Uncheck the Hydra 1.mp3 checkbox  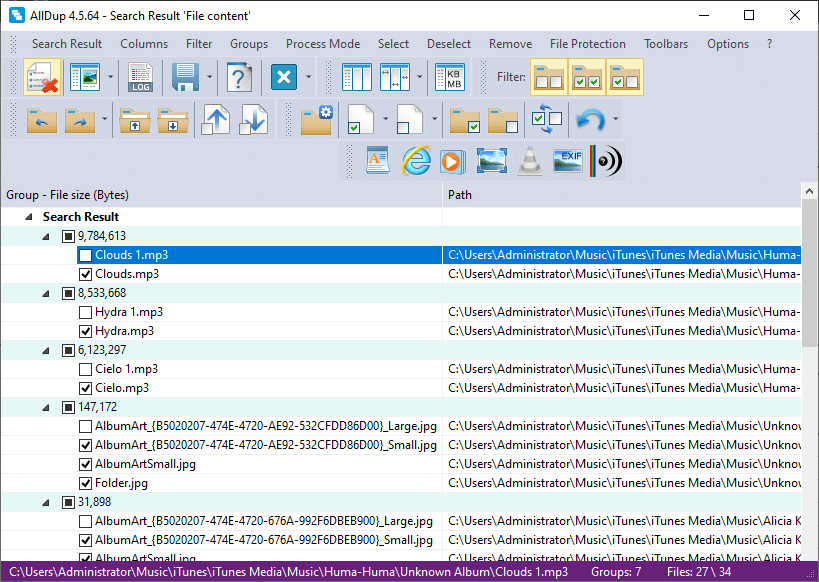[x=85, y=312]
